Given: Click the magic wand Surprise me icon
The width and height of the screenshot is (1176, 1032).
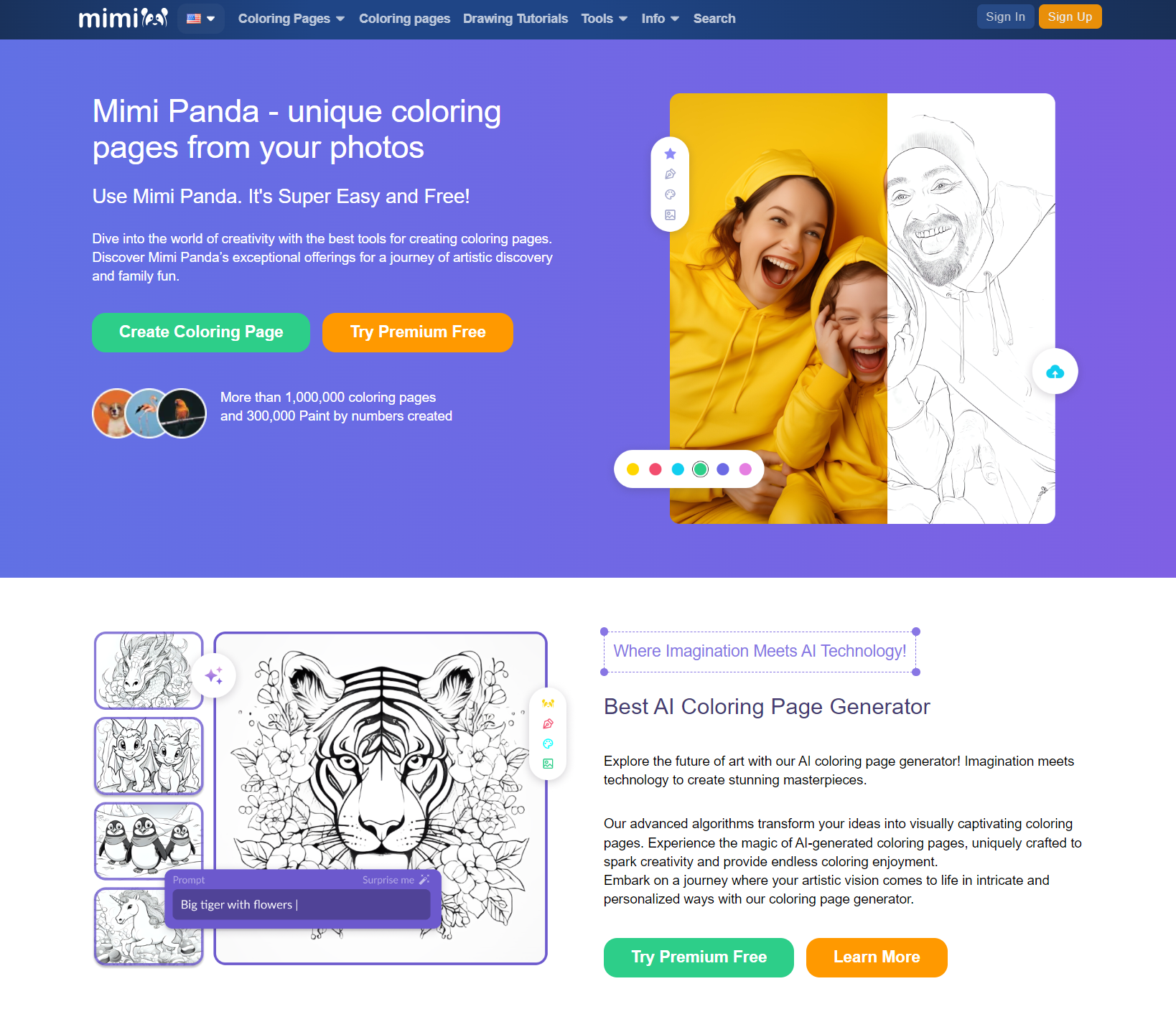Looking at the screenshot, I should (424, 880).
